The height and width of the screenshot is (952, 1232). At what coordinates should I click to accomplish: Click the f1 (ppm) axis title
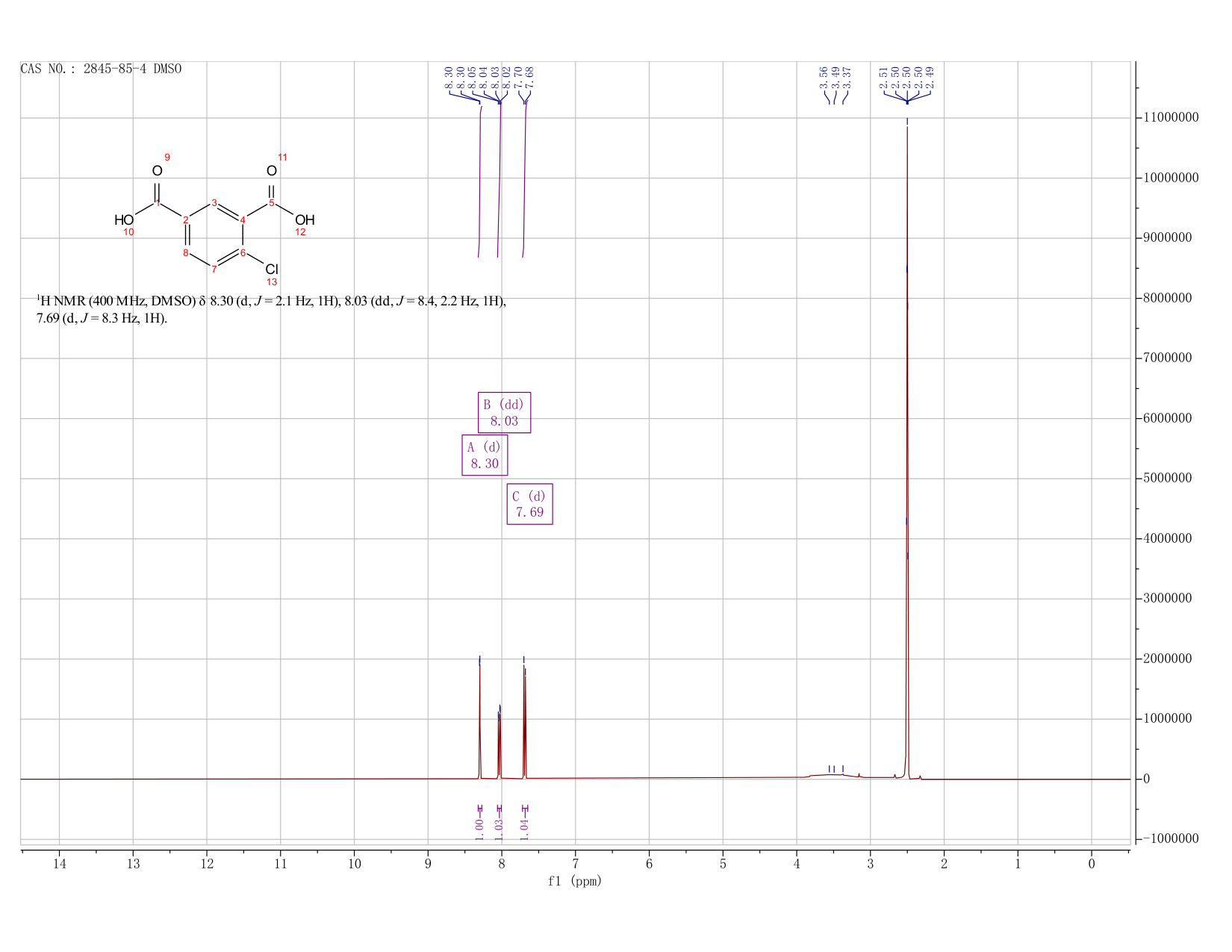tap(575, 881)
